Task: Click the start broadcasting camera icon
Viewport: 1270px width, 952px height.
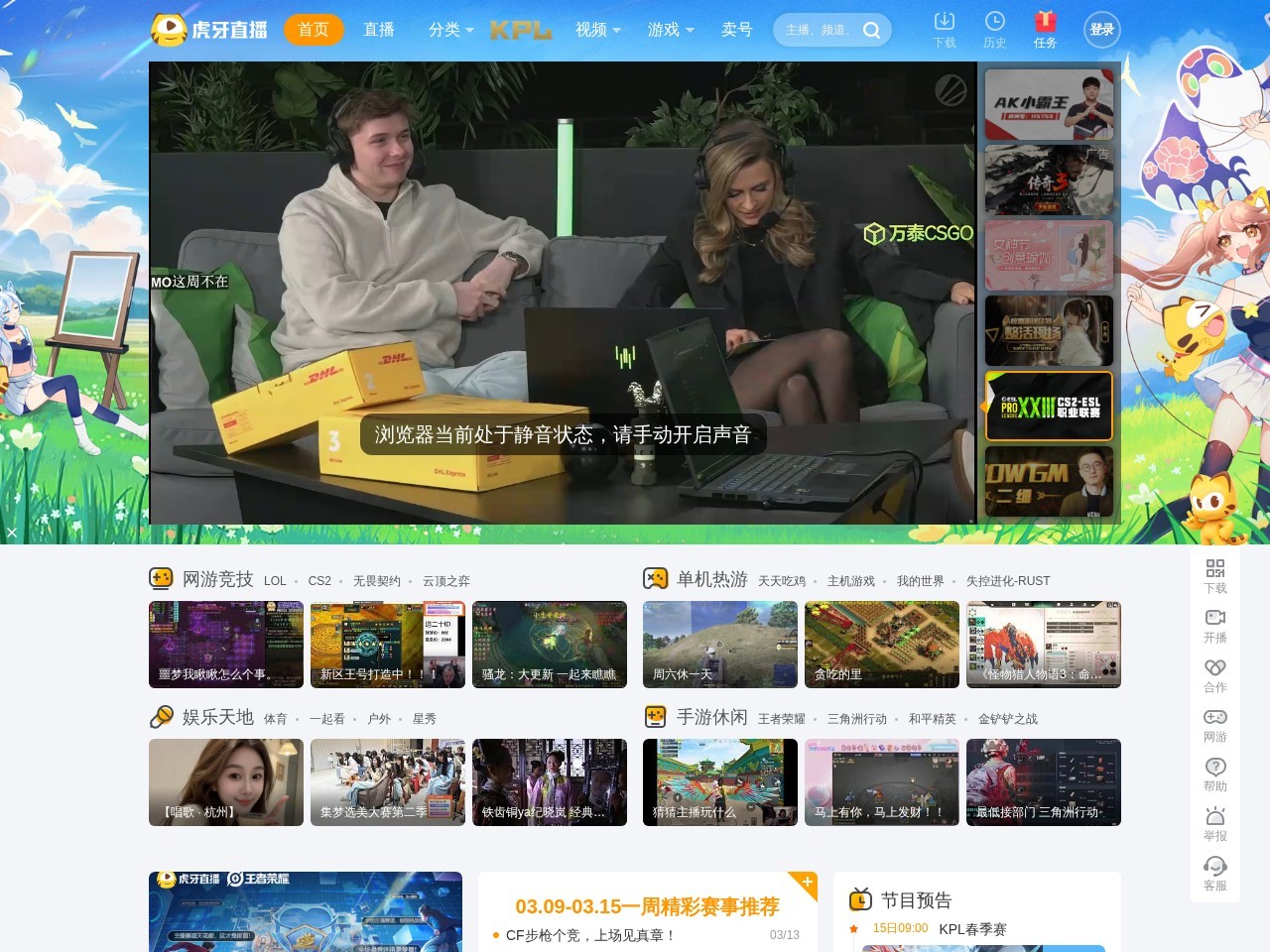Action: click(x=1215, y=618)
